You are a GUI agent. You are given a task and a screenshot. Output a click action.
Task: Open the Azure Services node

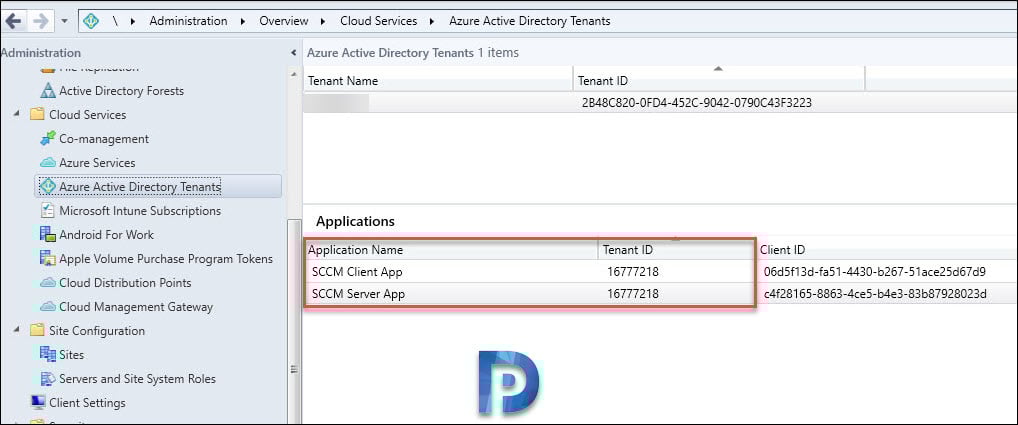click(97, 163)
